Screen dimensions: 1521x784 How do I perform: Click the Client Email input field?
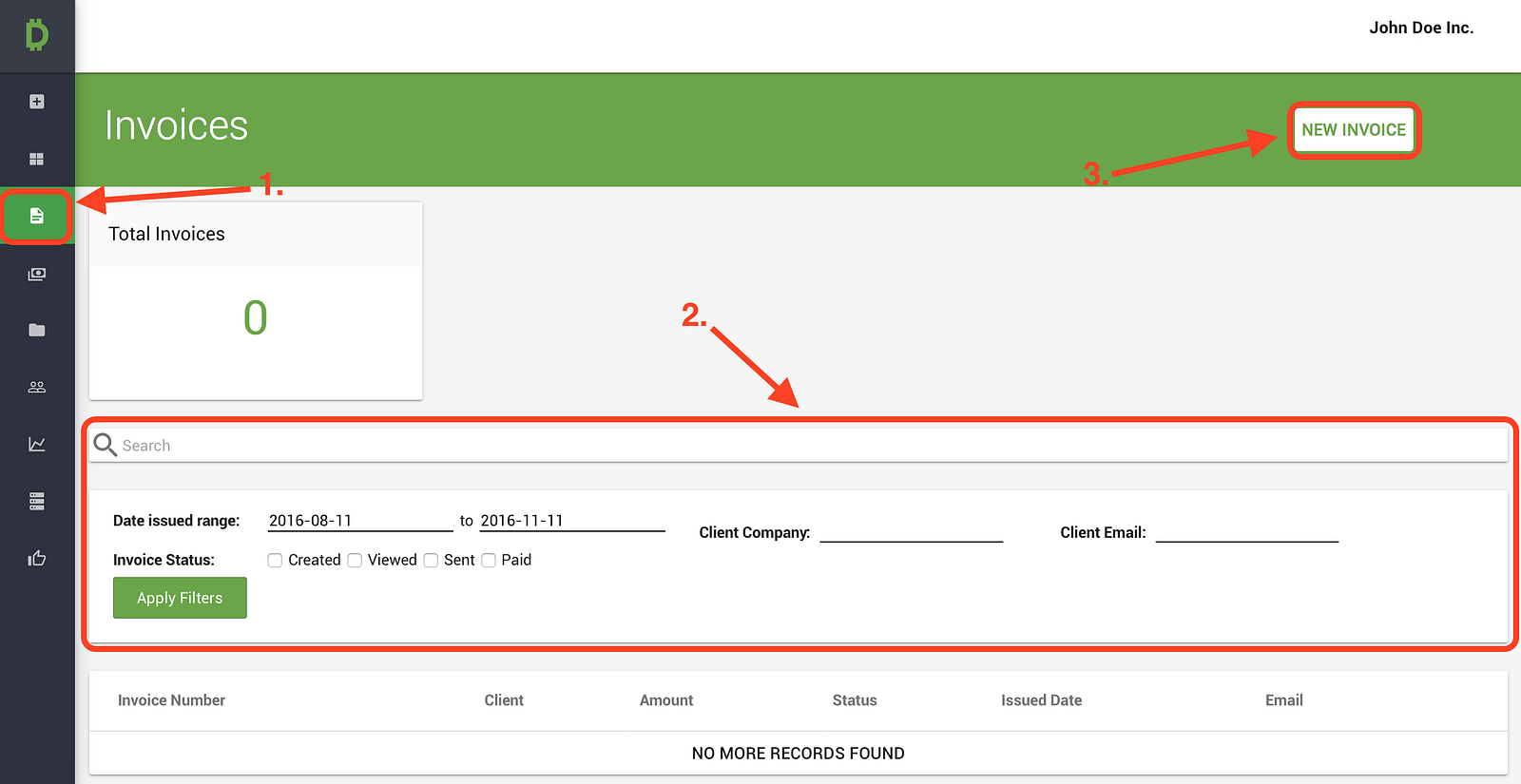click(x=1247, y=532)
